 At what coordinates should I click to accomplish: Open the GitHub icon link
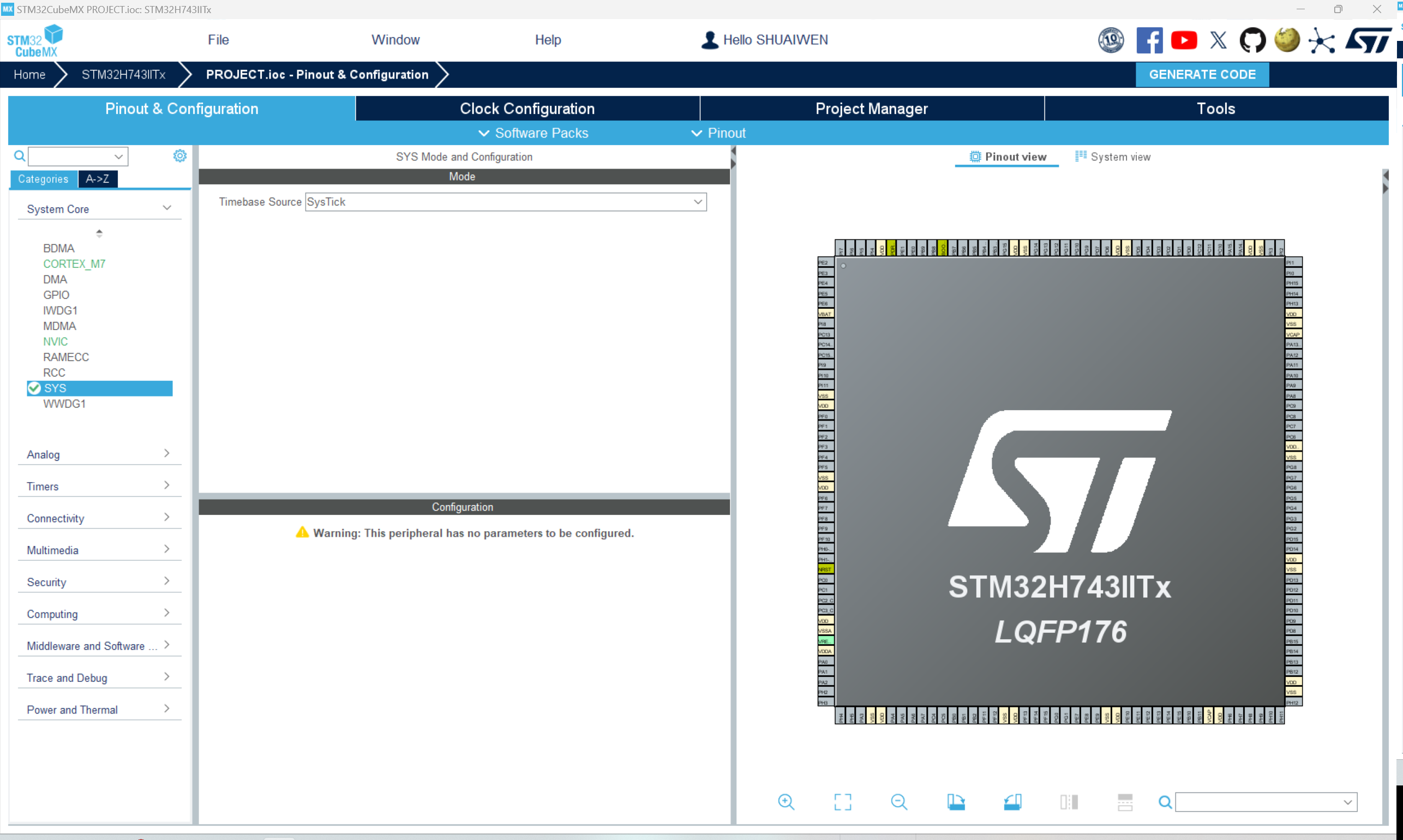(x=1252, y=40)
